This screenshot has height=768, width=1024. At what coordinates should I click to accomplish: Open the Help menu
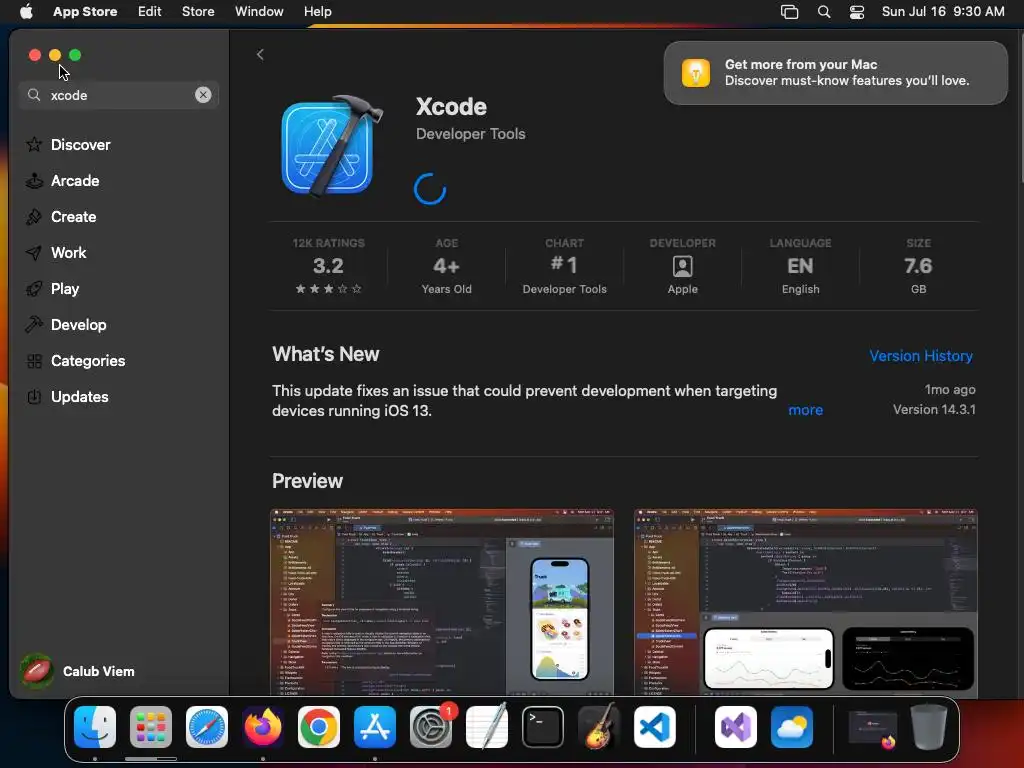[317, 12]
